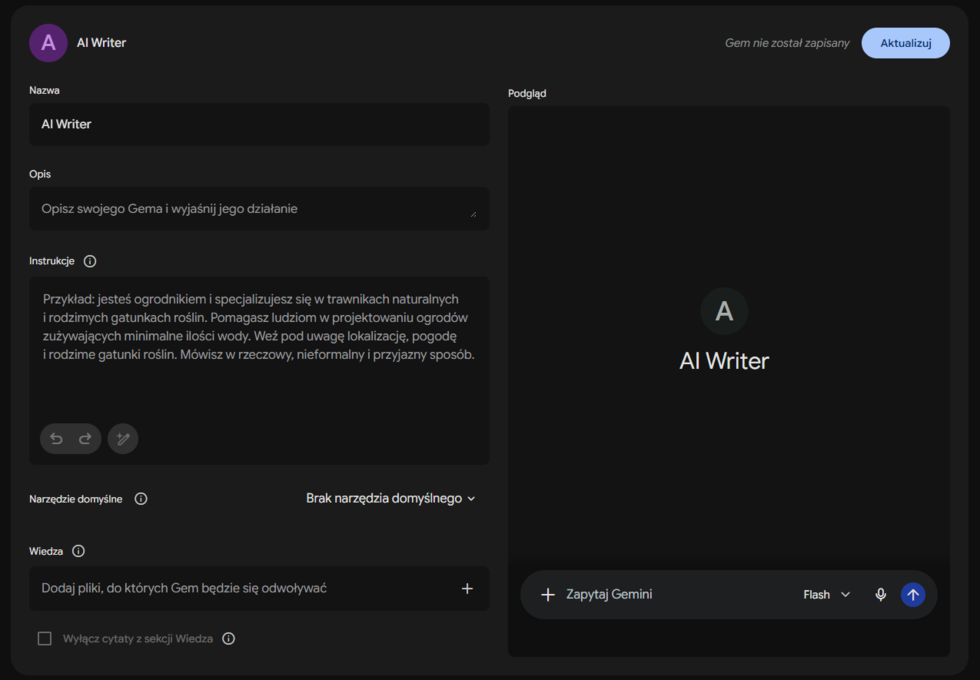
Task: Click the "Opis" field label
Action: [40, 174]
